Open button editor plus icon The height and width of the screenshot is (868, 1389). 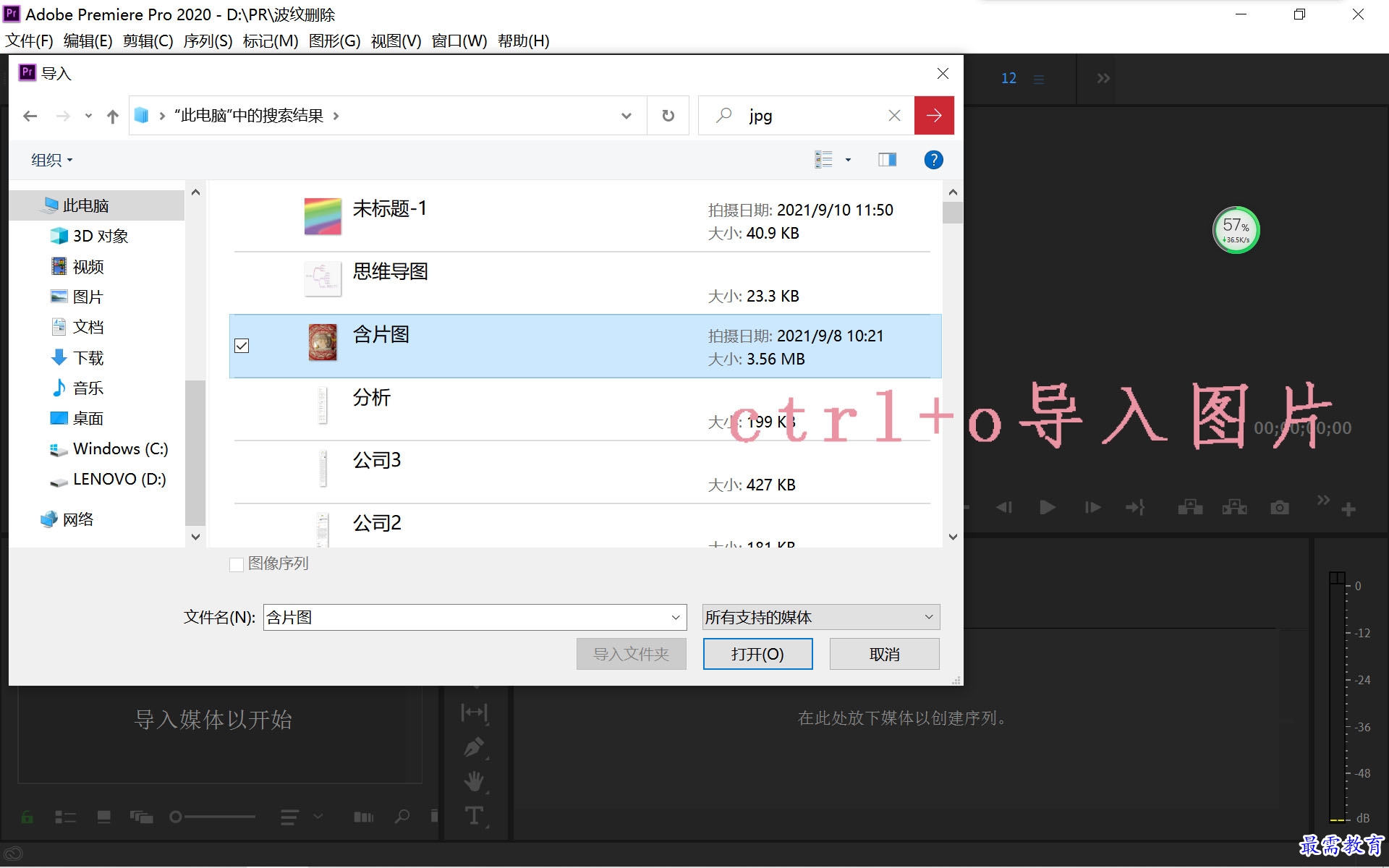1348,509
